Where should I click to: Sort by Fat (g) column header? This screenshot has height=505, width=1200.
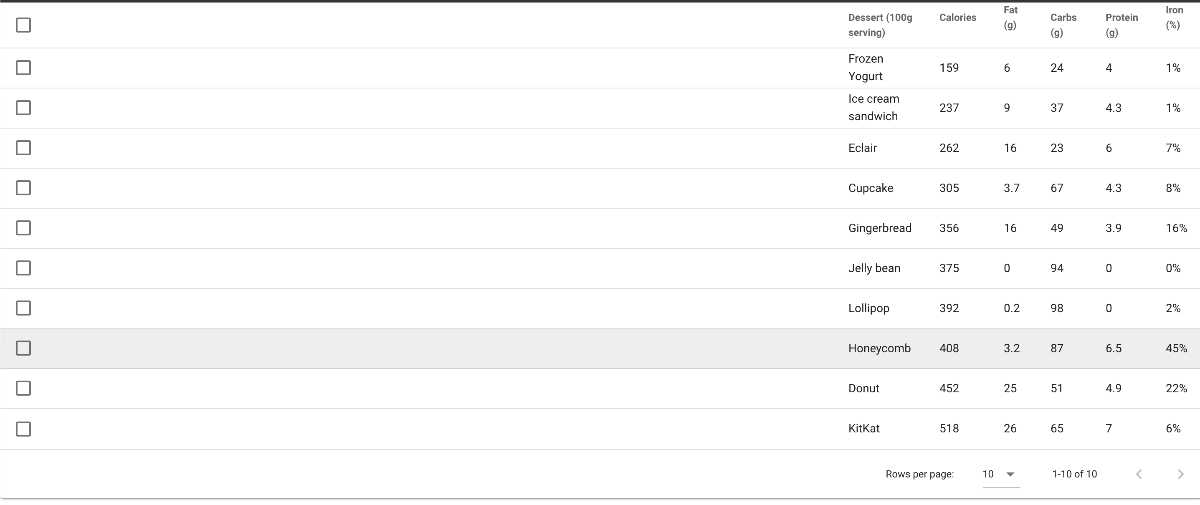1011,18
